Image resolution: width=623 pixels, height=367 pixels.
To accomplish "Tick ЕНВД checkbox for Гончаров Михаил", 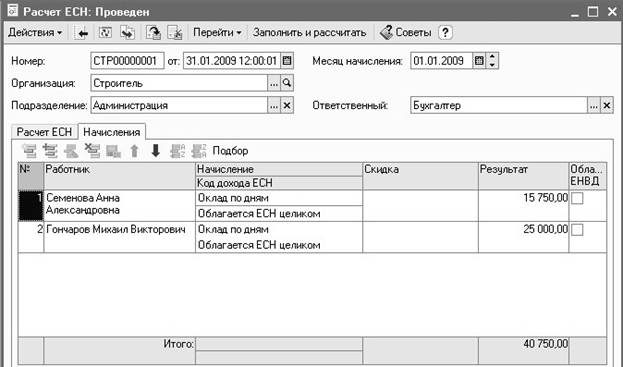I will tap(577, 229).
